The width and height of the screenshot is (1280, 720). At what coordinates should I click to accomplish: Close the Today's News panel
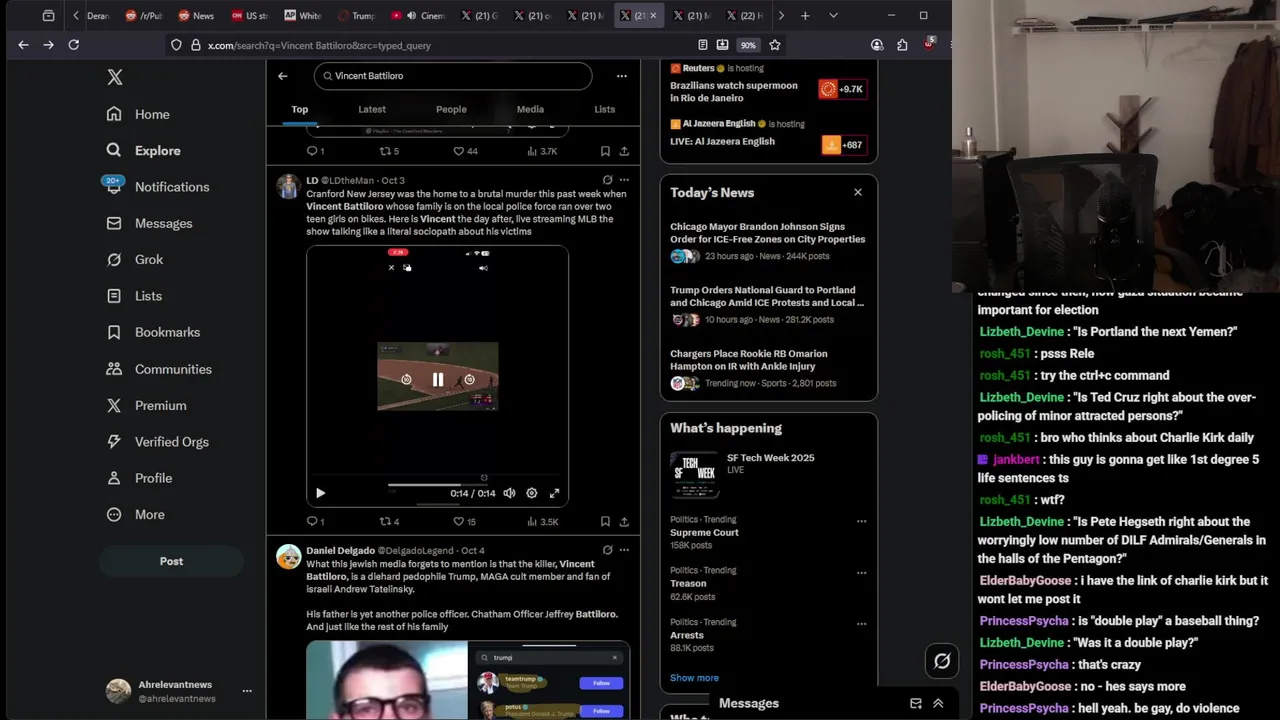(x=857, y=192)
